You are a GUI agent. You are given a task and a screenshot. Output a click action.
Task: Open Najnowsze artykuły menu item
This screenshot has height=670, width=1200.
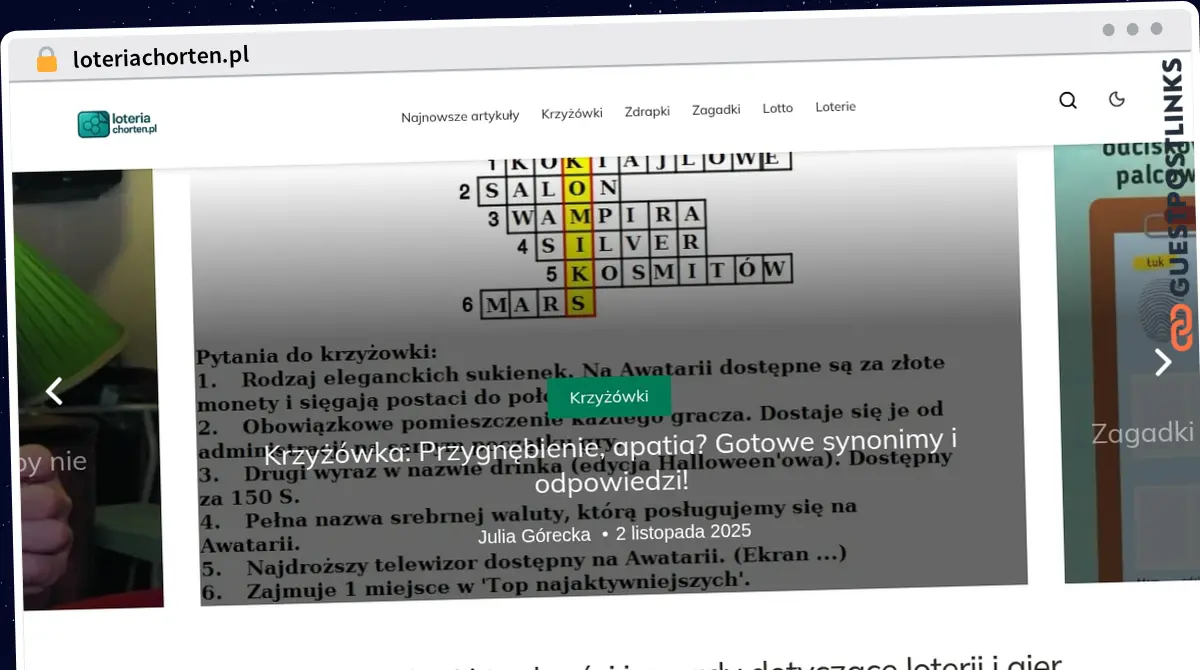tap(460, 115)
